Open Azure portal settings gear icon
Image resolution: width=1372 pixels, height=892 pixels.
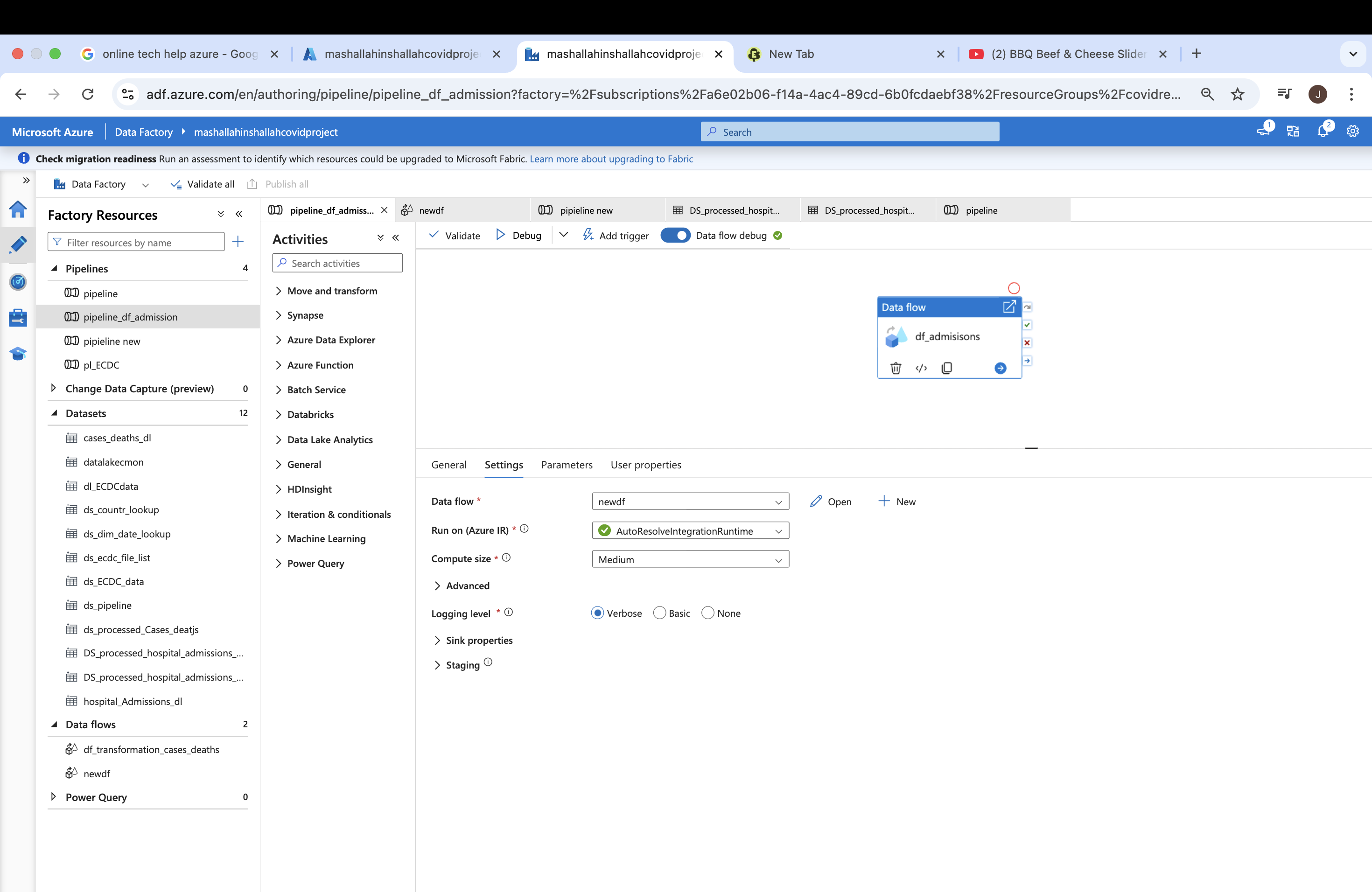click(1353, 131)
